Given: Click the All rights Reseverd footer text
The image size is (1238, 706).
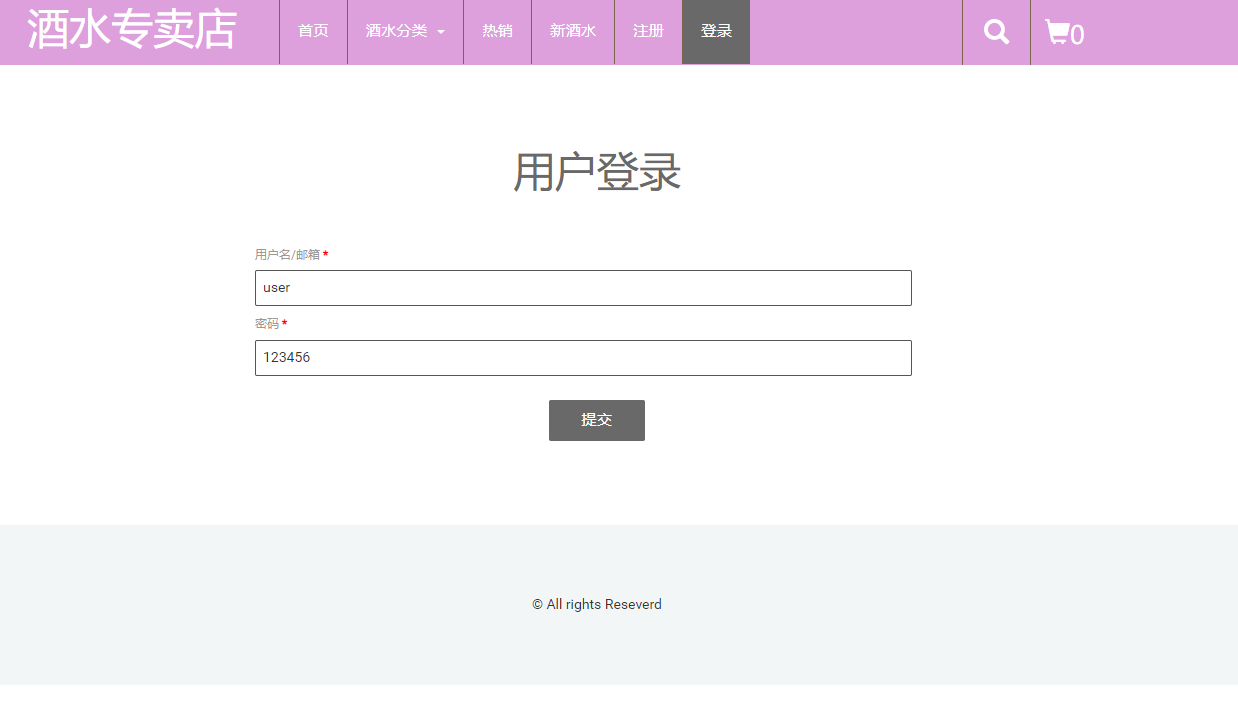Looking at the screenshot, I should click(596, 604).
